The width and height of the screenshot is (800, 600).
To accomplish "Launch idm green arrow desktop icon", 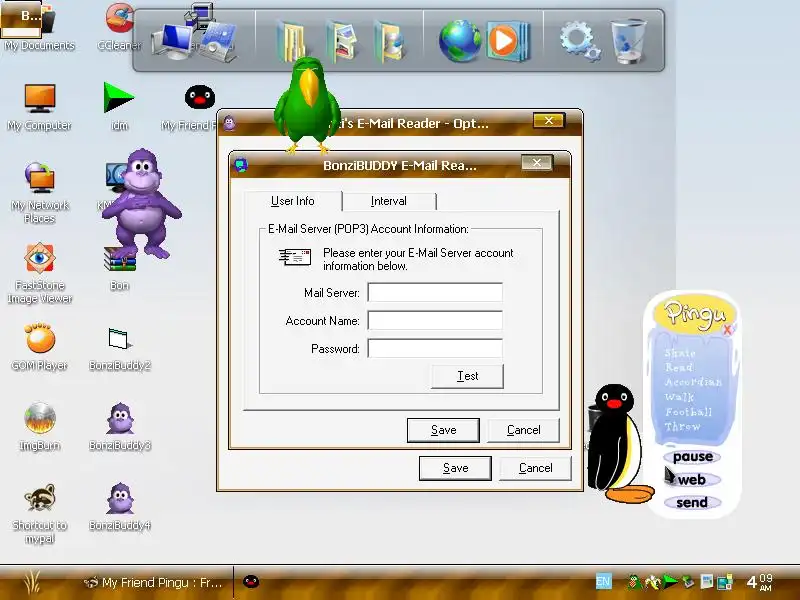I will point(119,107).
